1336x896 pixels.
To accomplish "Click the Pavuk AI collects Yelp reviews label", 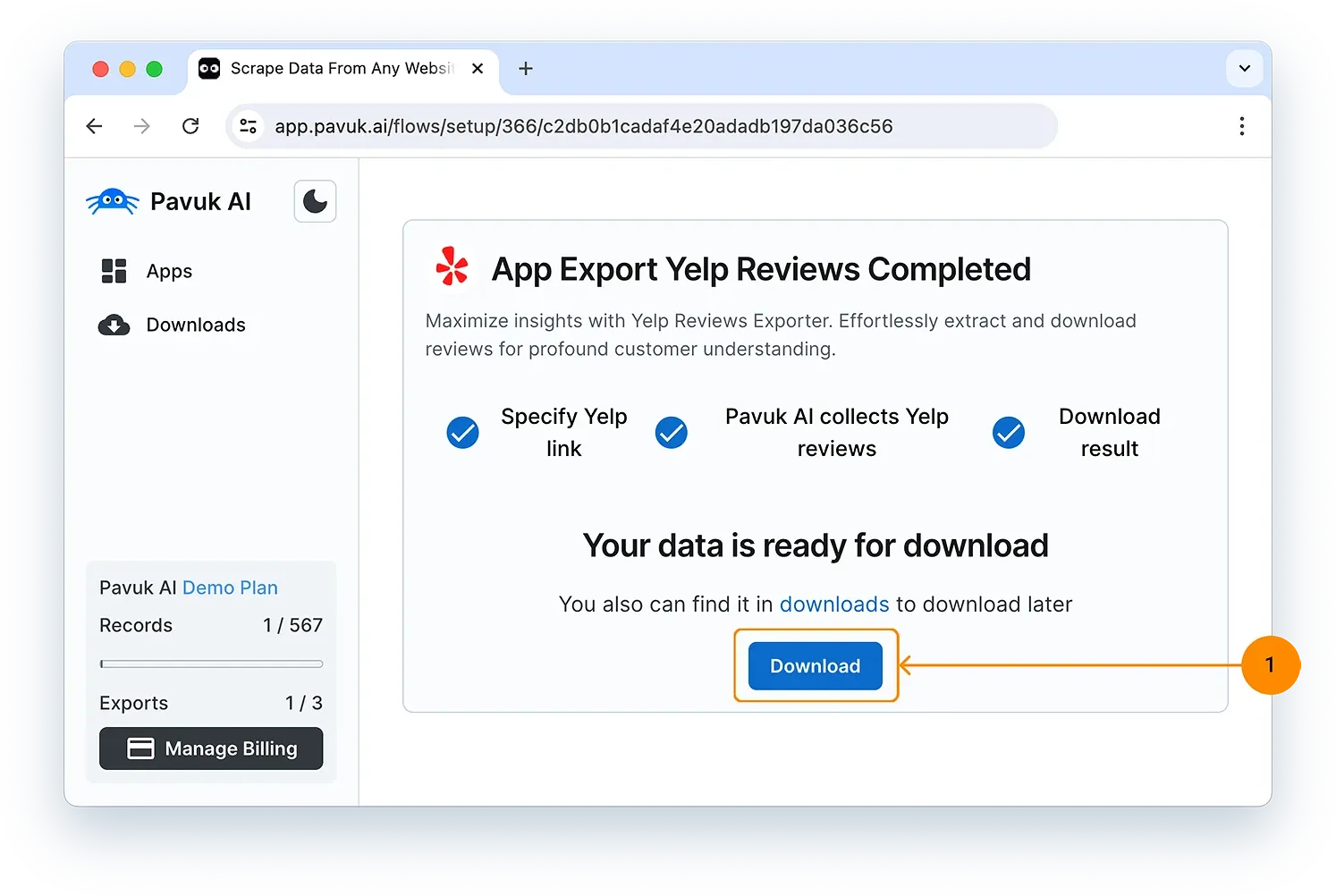I will (x=837, y=433).
